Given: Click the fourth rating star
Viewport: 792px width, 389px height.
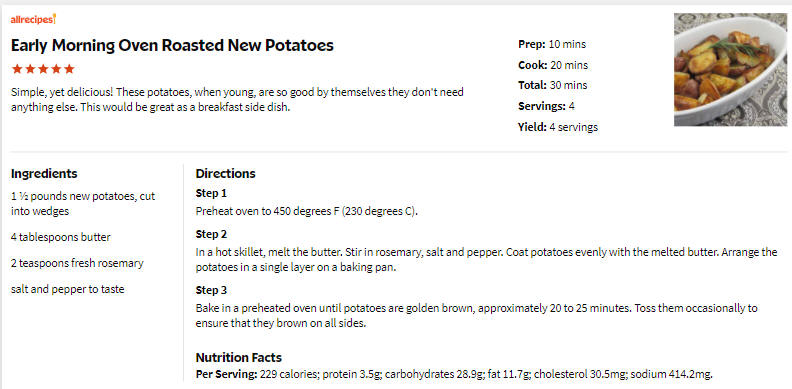Looking at the screenshot, I should click(56, 69).
